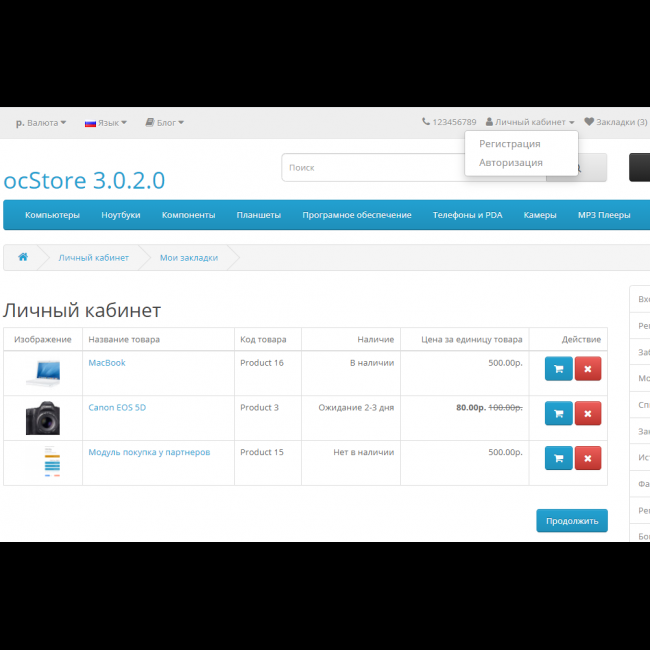
Task: Focus the Поиск search field
Action: [x=413, y=168]
